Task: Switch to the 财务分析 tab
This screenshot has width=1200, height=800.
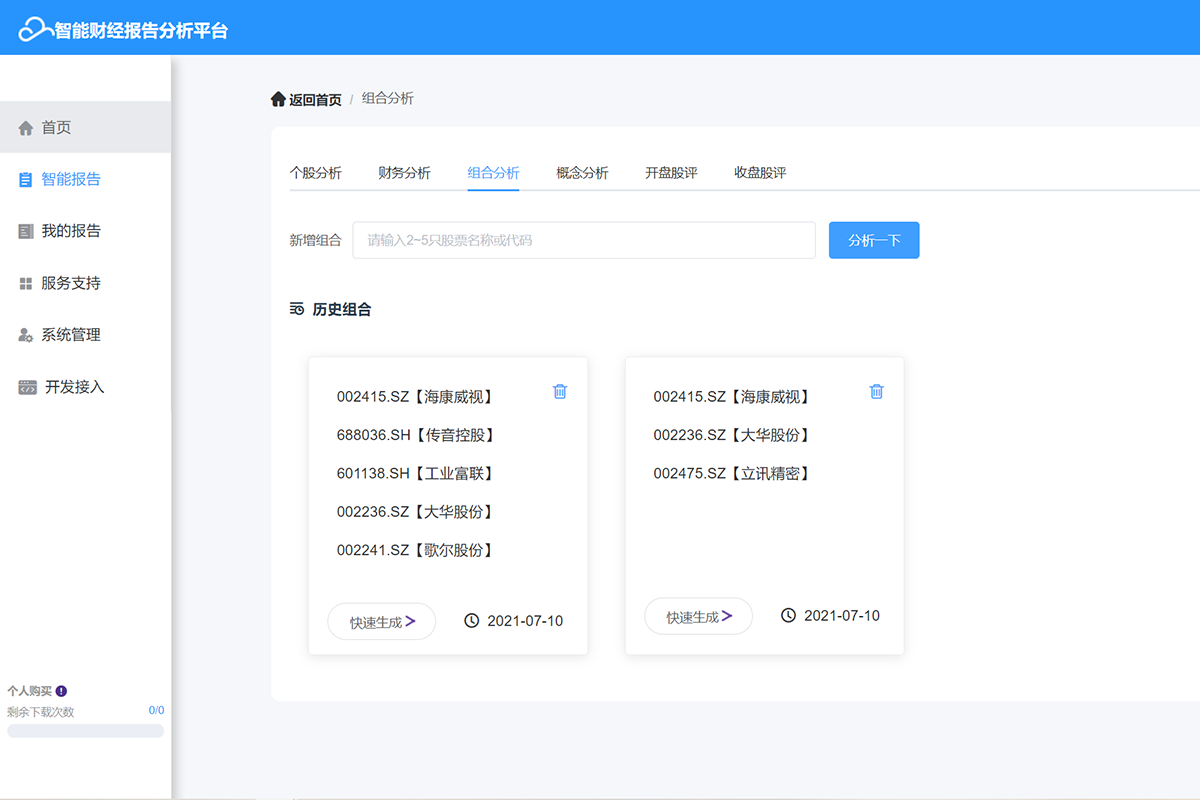Action: pos(404,173)
